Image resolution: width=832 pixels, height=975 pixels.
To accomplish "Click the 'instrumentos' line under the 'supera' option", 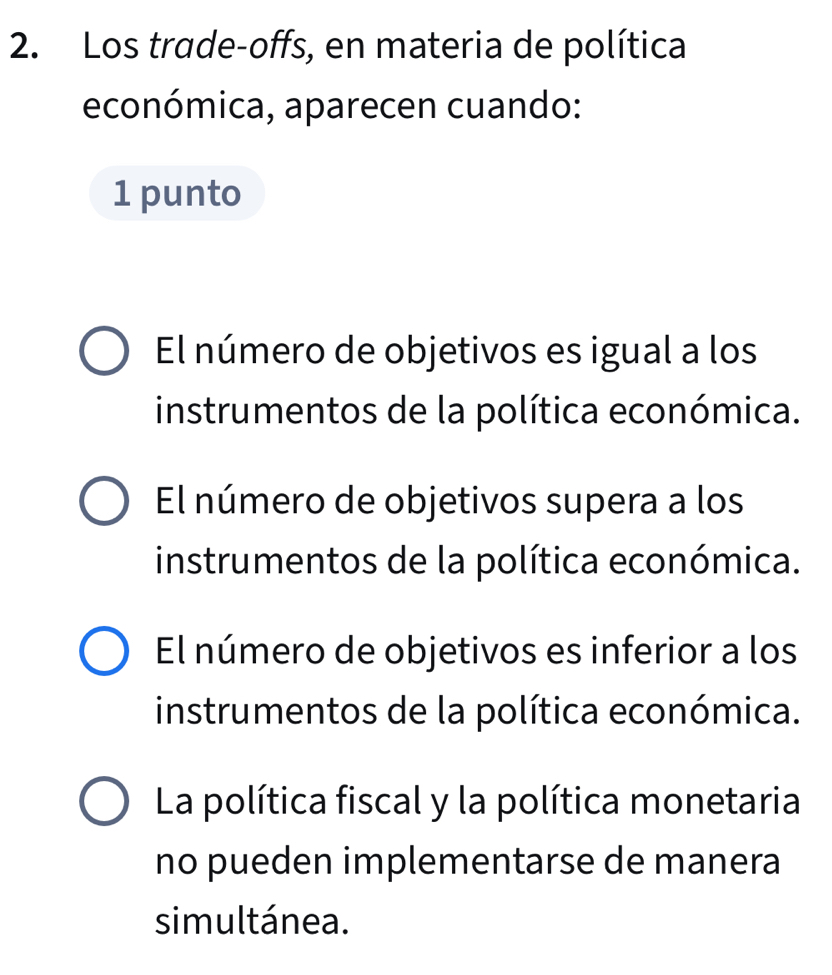I will (x=476, y=562).
